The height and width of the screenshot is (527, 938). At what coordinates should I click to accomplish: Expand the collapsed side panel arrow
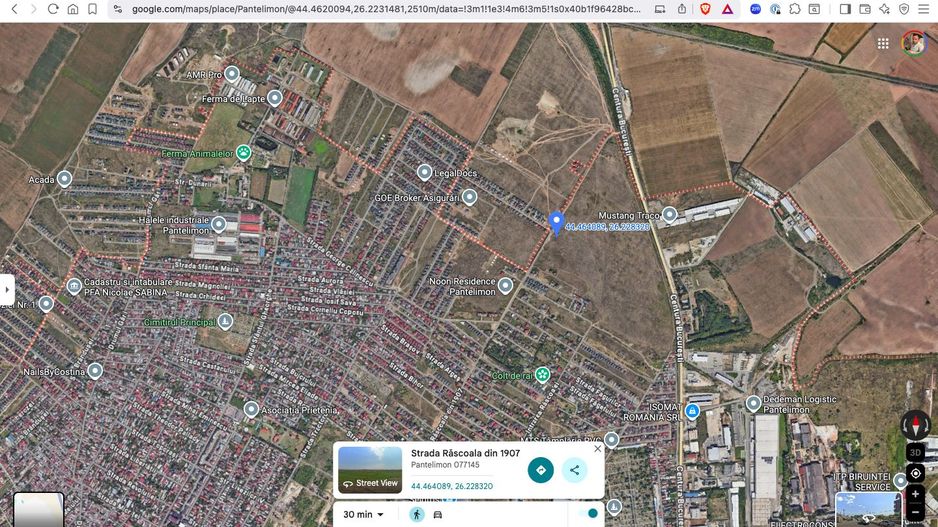pyautogui.click(x=7, y=290)
